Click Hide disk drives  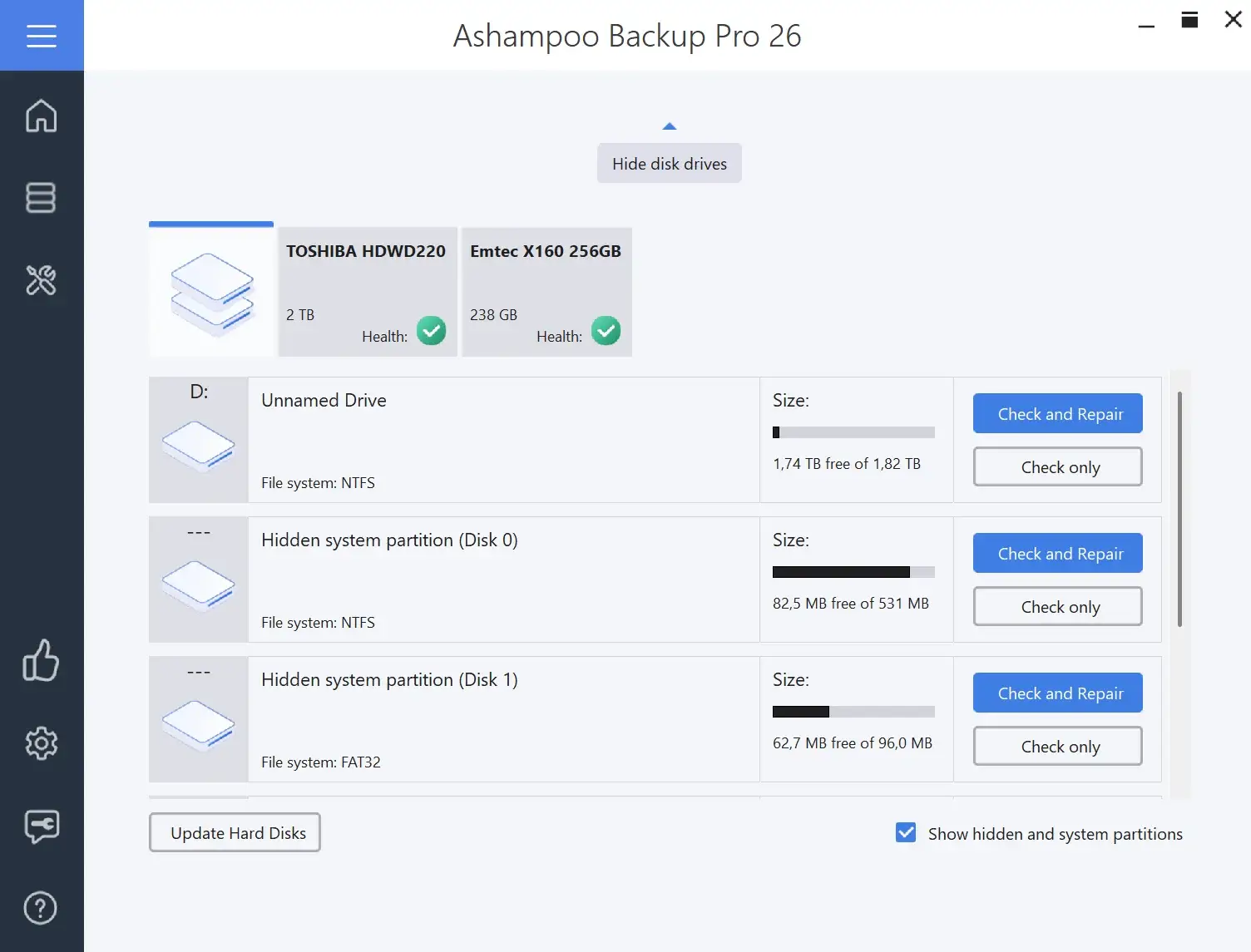(669, 163)
